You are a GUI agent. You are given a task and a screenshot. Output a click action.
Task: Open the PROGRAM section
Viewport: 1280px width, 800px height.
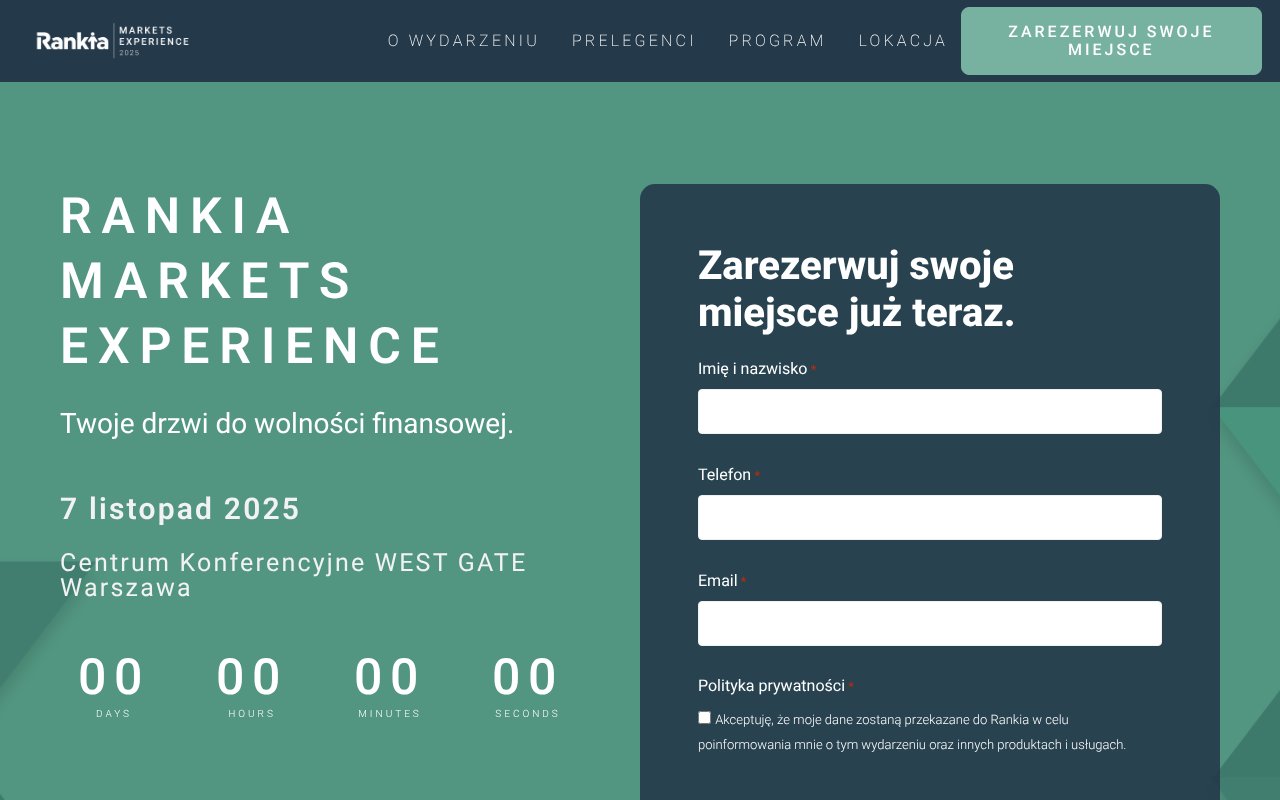tap(777, 41)
